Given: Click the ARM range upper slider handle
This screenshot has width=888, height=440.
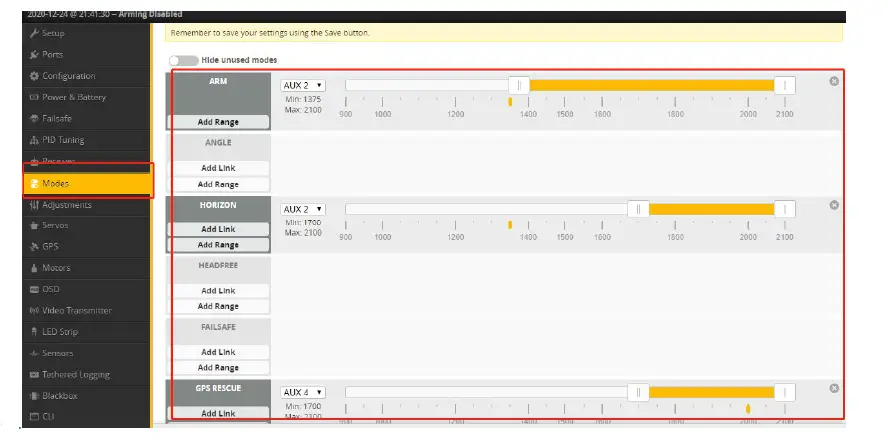Looking at the screenshot, I should (x=784, y=86).
